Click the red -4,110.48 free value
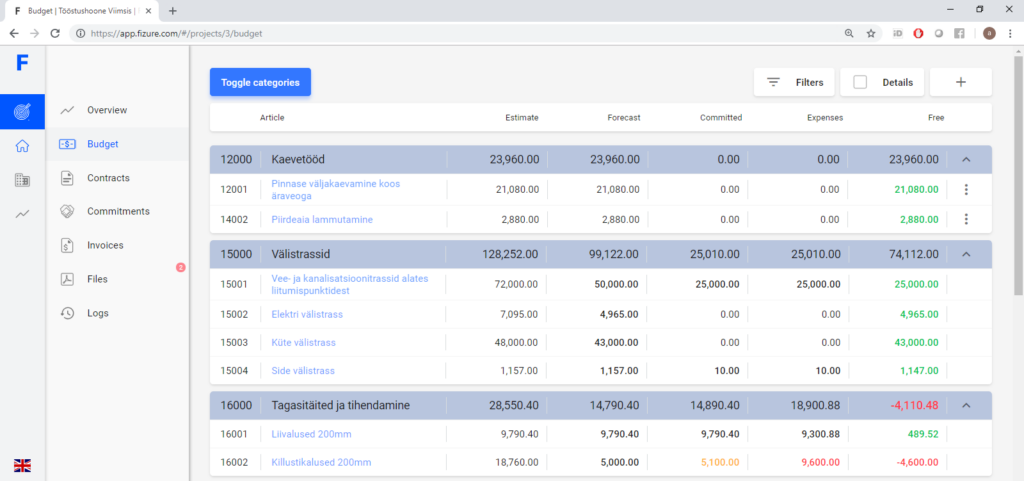 click(914, 405)
